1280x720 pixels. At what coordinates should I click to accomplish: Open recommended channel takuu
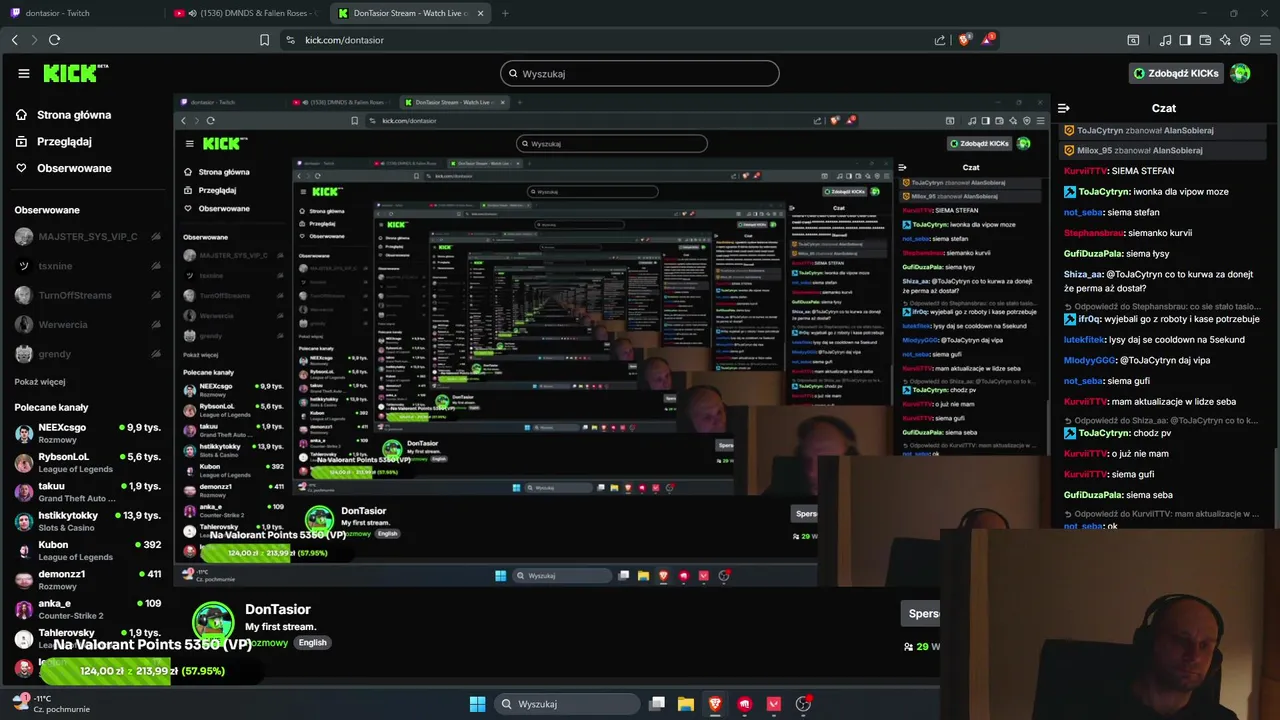click(x=88, y=492)
